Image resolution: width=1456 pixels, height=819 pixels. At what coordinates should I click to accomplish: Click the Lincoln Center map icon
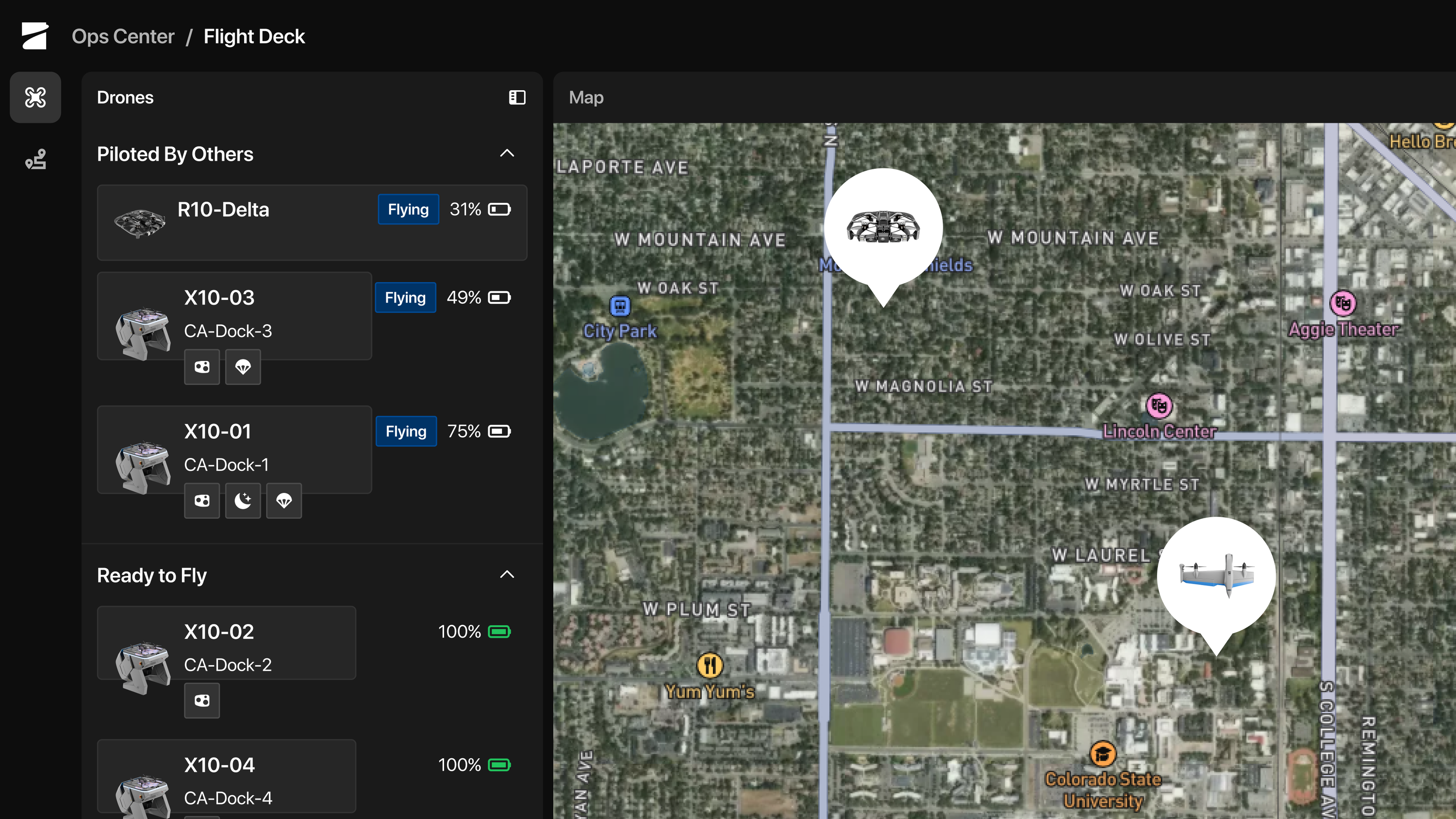(x=1159, y=406)
